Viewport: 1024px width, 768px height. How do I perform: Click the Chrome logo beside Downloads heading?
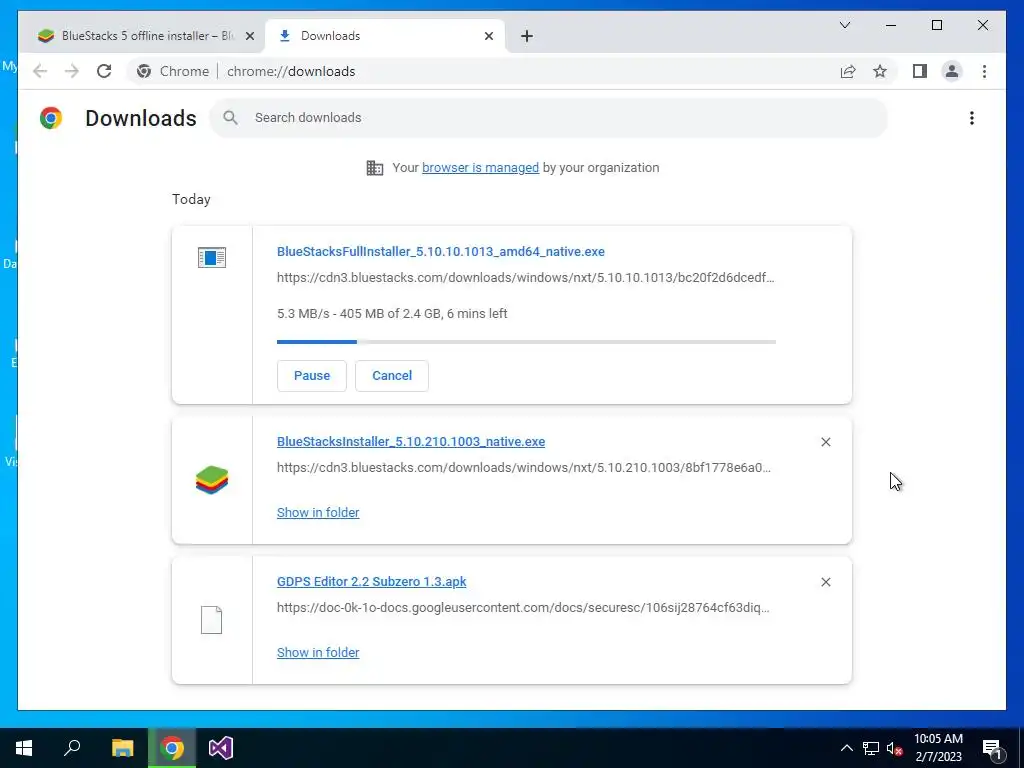click(51, 118)
